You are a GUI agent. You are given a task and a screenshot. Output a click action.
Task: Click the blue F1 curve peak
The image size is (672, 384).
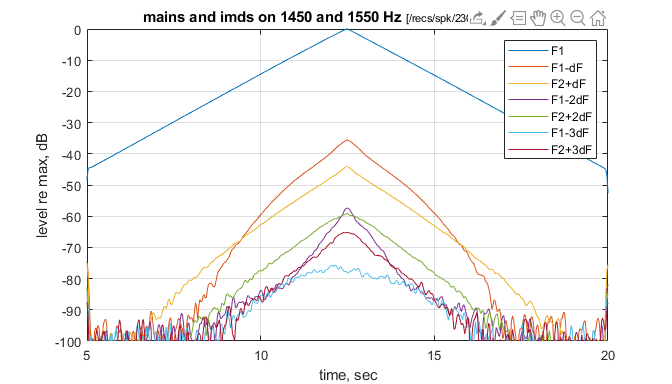[347, 30]
